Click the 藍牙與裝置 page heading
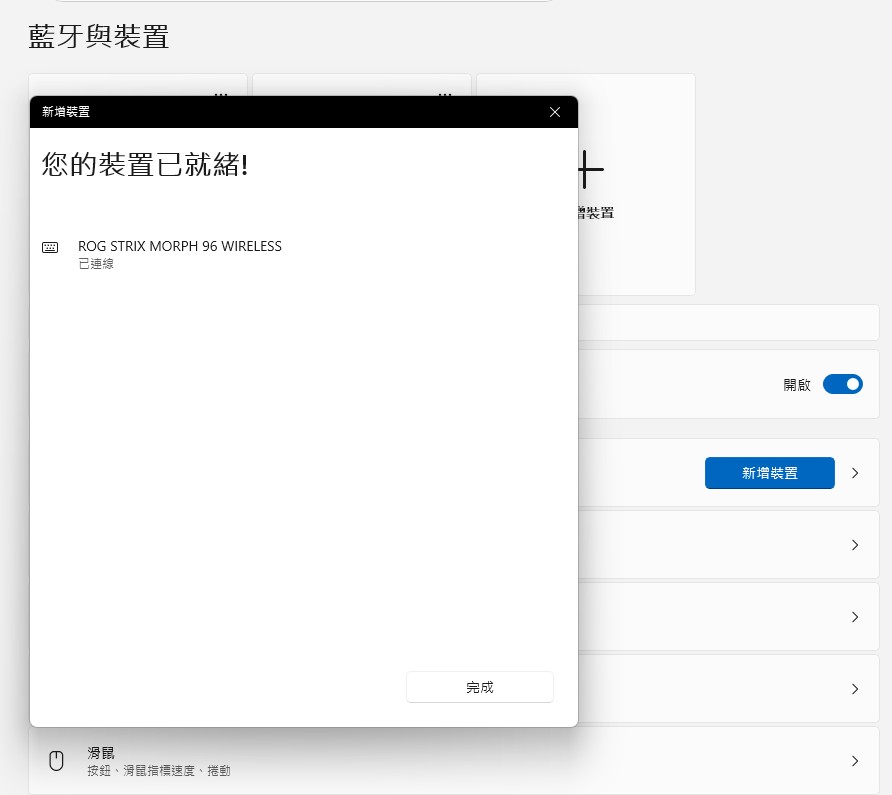This screenshot has width=892, height=795. (x=98, y=36)
